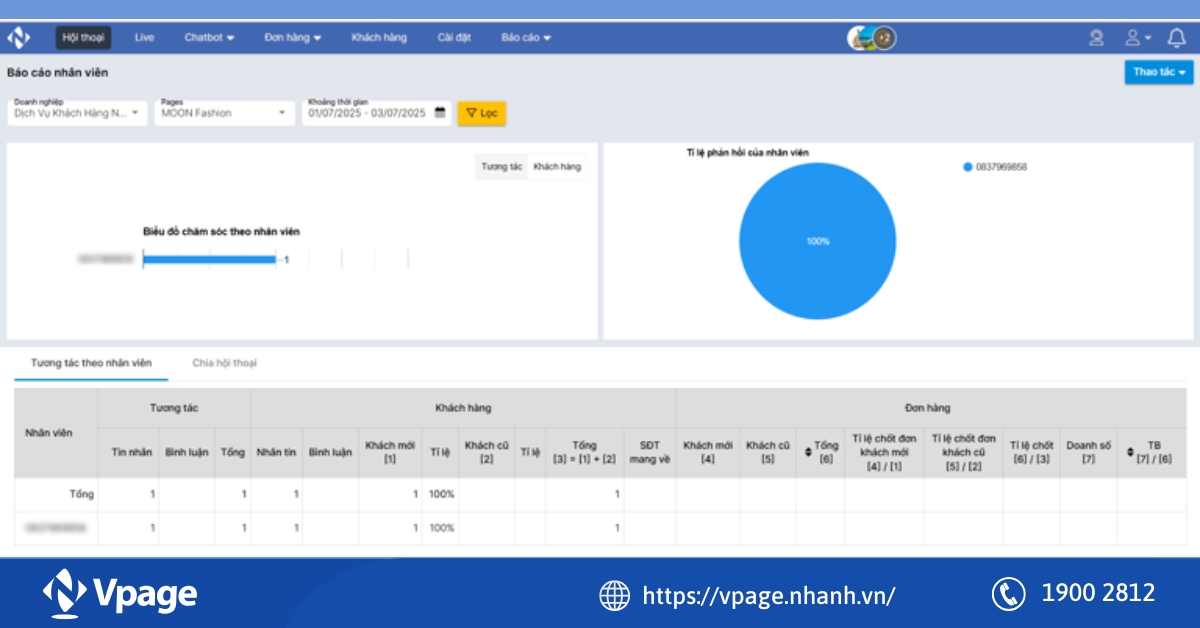
Task: Click the contact person icon in top bar
Action: [x=1098, y=37]
